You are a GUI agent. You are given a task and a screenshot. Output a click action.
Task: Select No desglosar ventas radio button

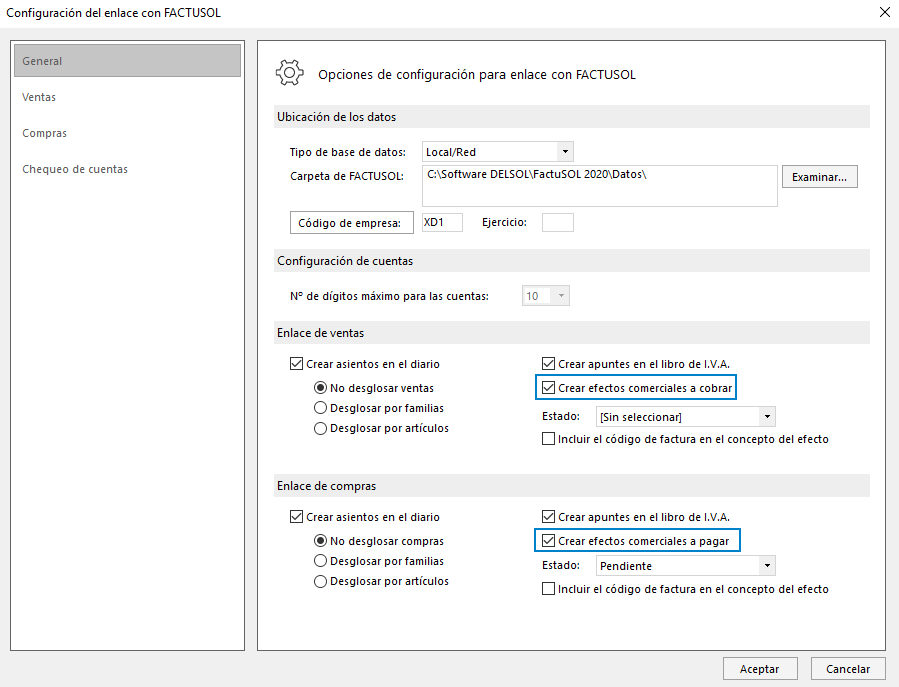pos(374,388)
